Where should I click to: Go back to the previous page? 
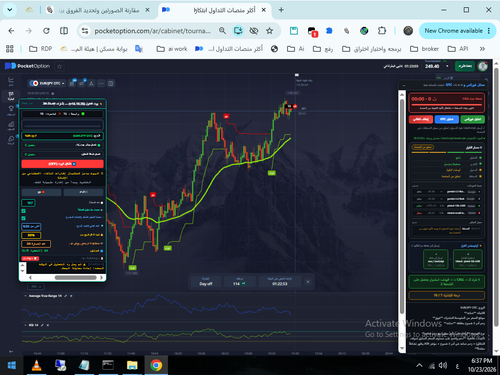pos(11,31)
